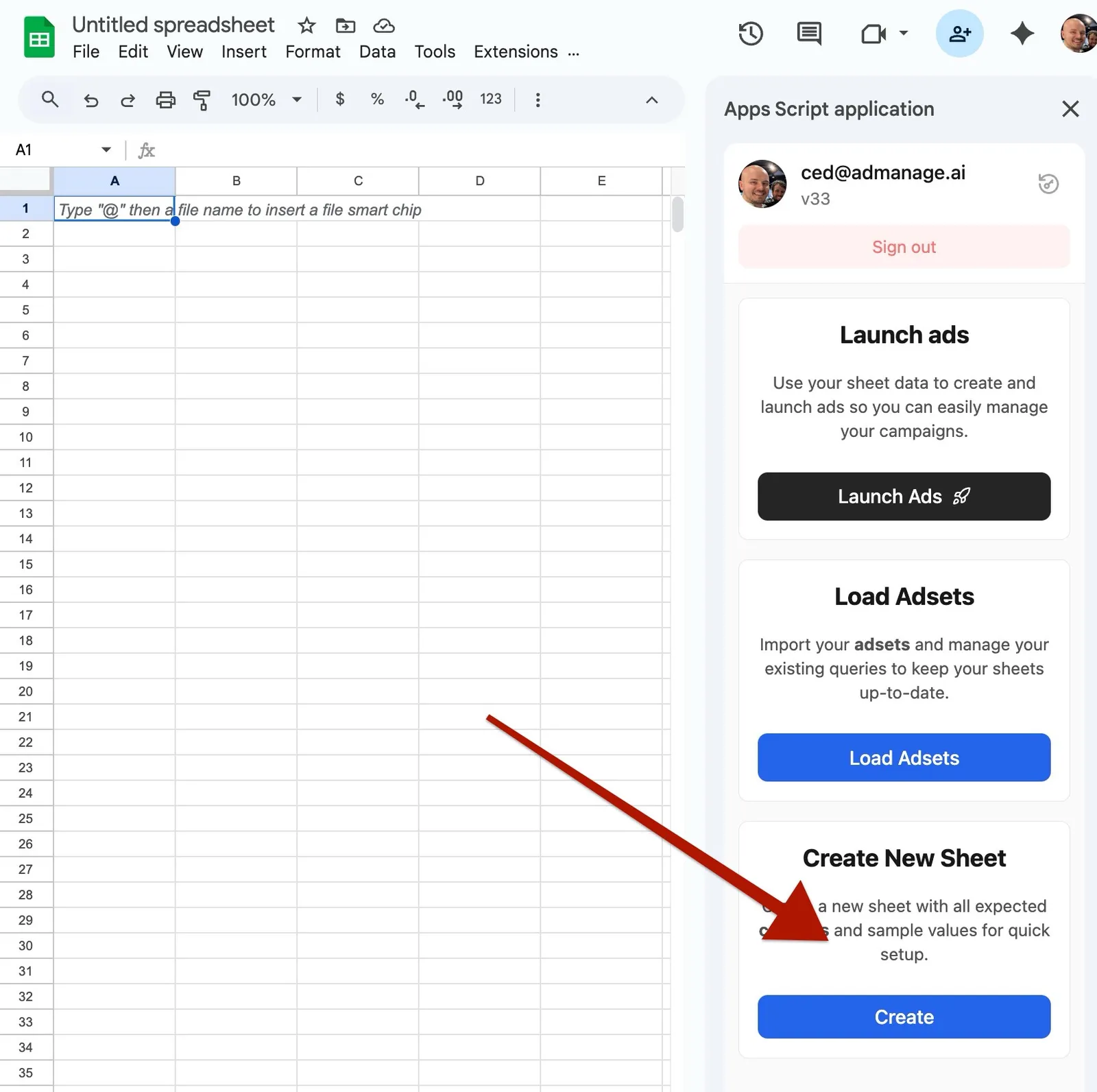Click the Launch Ads button
The image size is (1097, 1092).
904,496
